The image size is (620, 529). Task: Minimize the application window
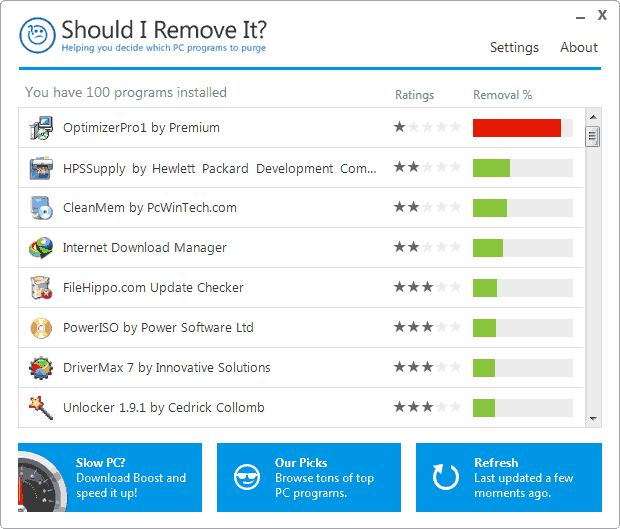[580, 17]
